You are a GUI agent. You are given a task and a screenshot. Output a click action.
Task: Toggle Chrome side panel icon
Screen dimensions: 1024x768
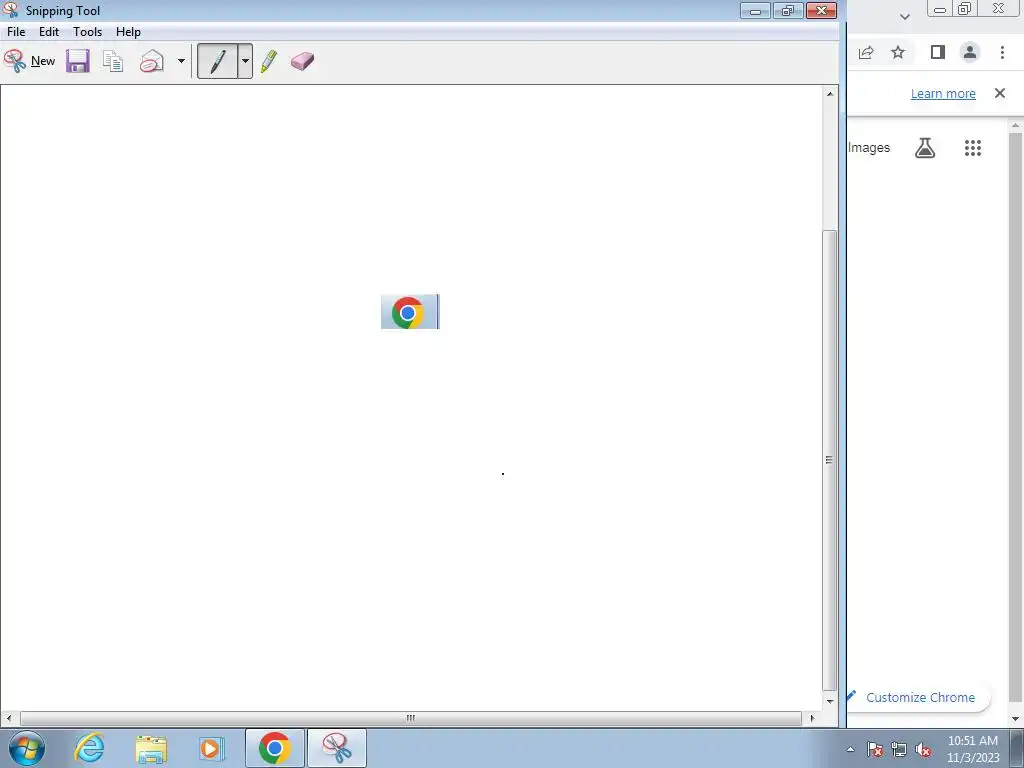coord(938,52)
